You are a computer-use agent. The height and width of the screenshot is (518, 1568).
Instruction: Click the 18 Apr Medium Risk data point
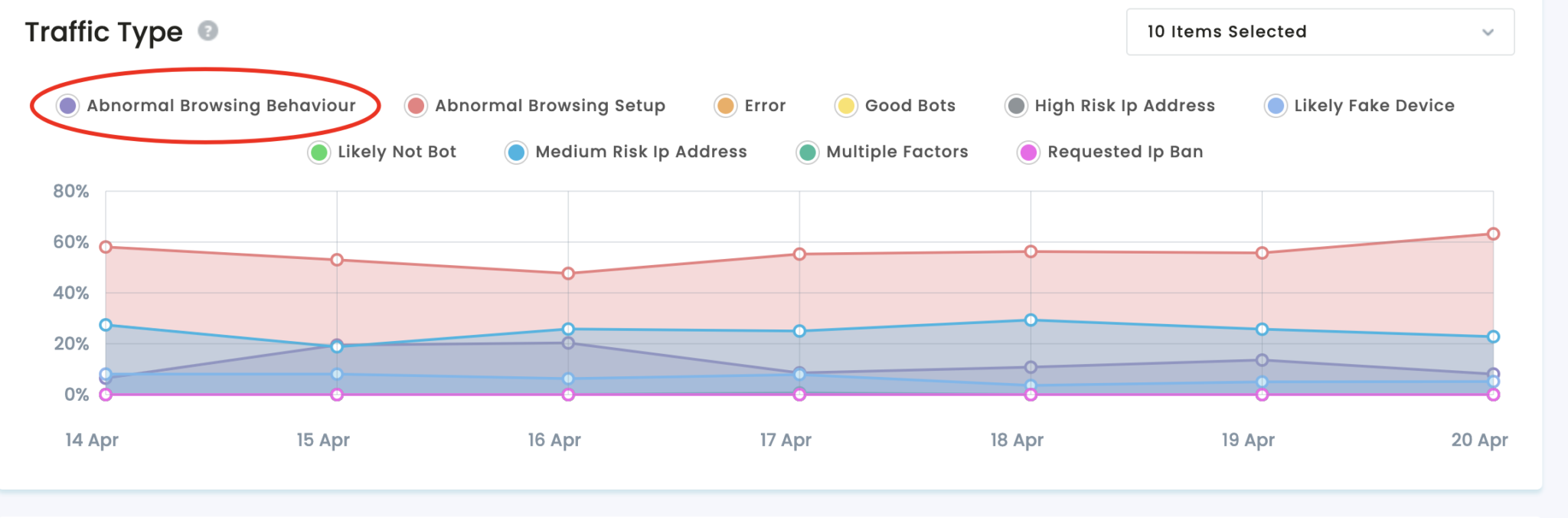[x=1031, y=320]
